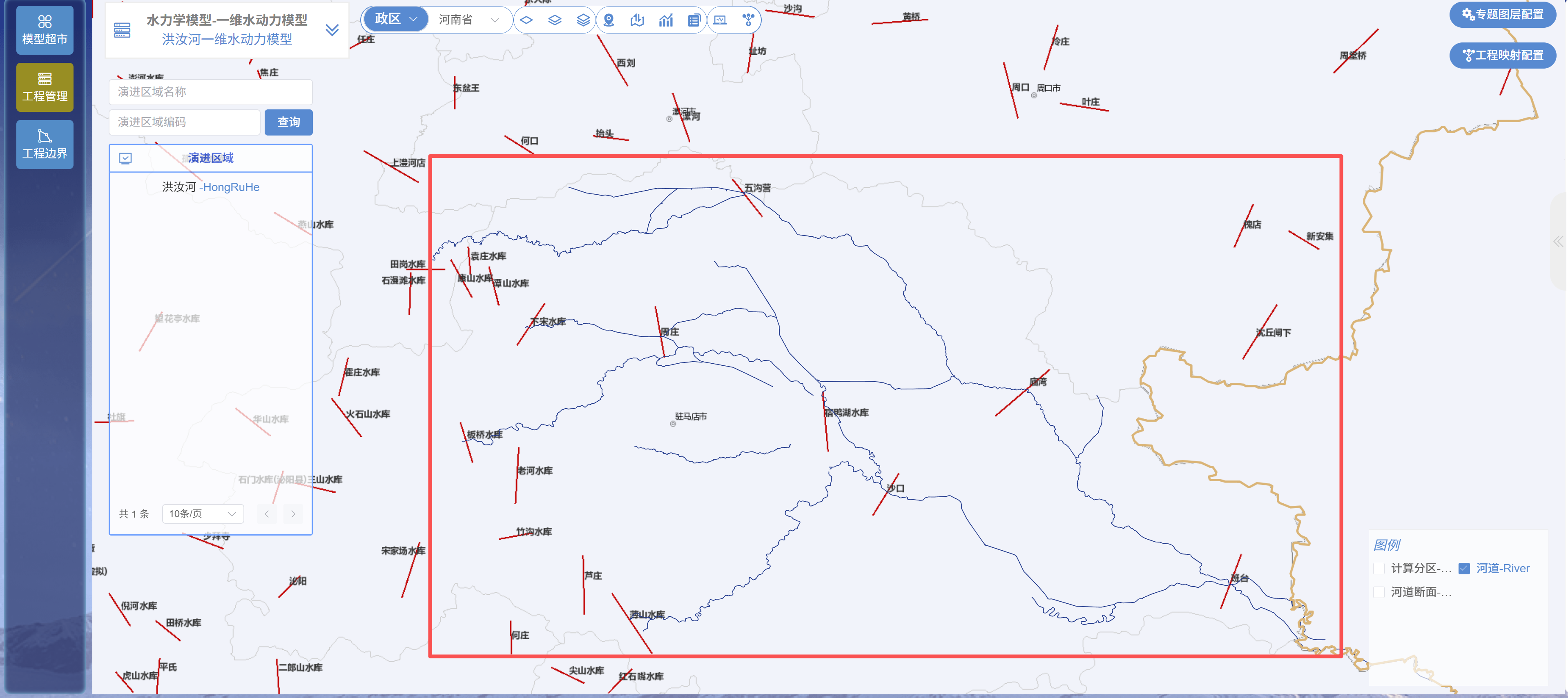The height and width of the screenshot is (698, 1568).
Task: Click the document list icon in toolbar
Action: click(x=693, y=20)
